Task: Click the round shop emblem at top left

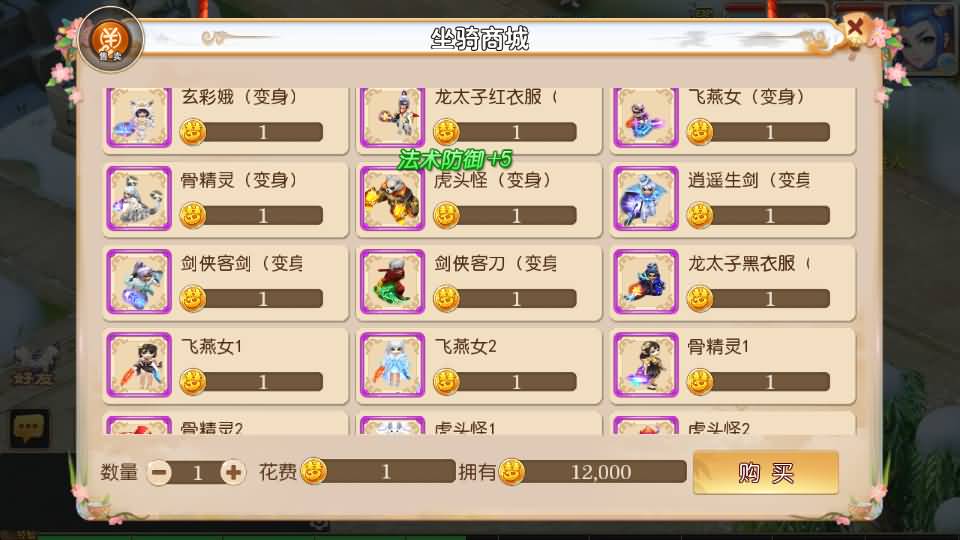Action: [111, 40]
